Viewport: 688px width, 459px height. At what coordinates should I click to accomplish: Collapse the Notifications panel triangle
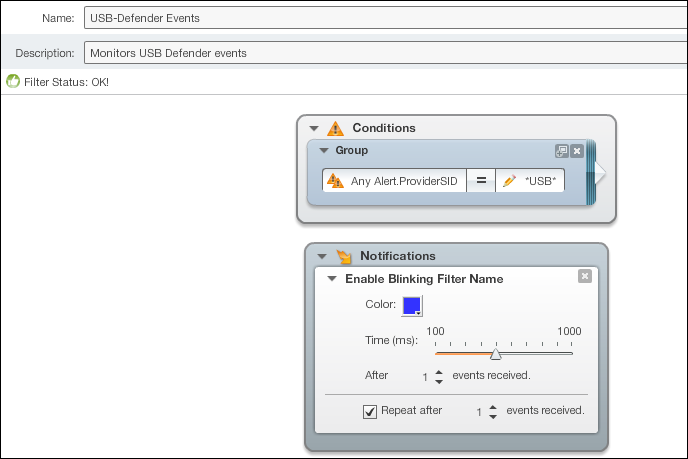pos(322,256)
